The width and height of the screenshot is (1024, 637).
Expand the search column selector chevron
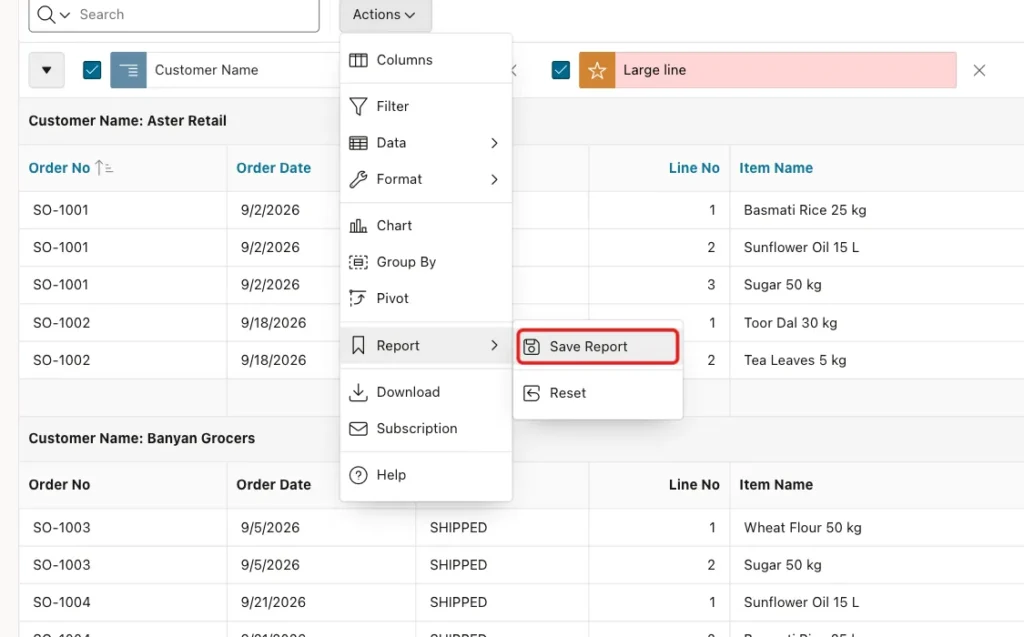pos(65,14)
